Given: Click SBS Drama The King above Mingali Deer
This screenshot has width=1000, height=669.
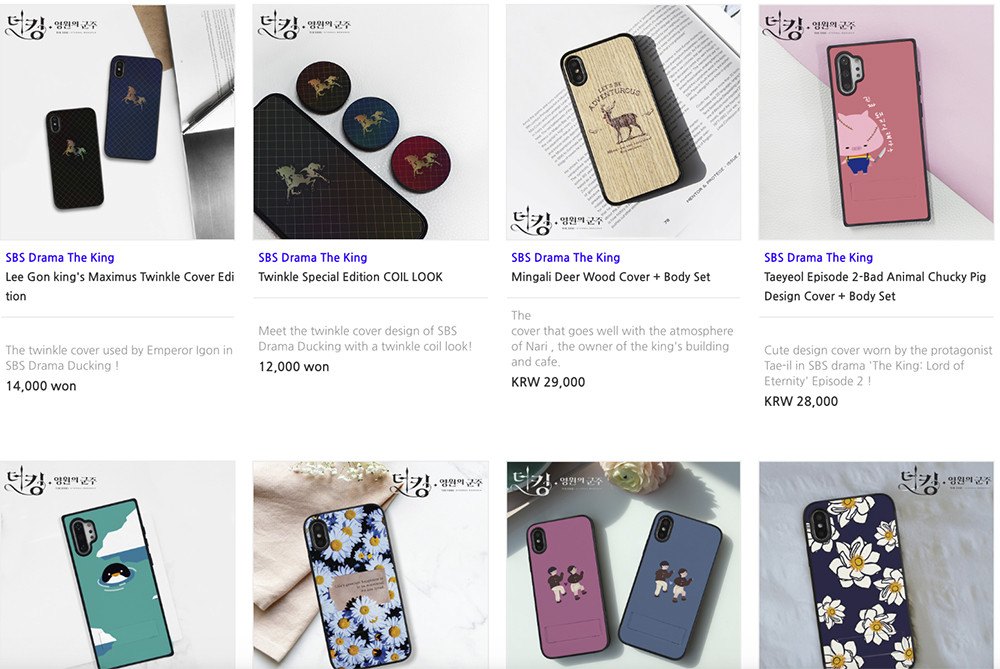Looking at the screenshot, I should [x=566, y=257].
